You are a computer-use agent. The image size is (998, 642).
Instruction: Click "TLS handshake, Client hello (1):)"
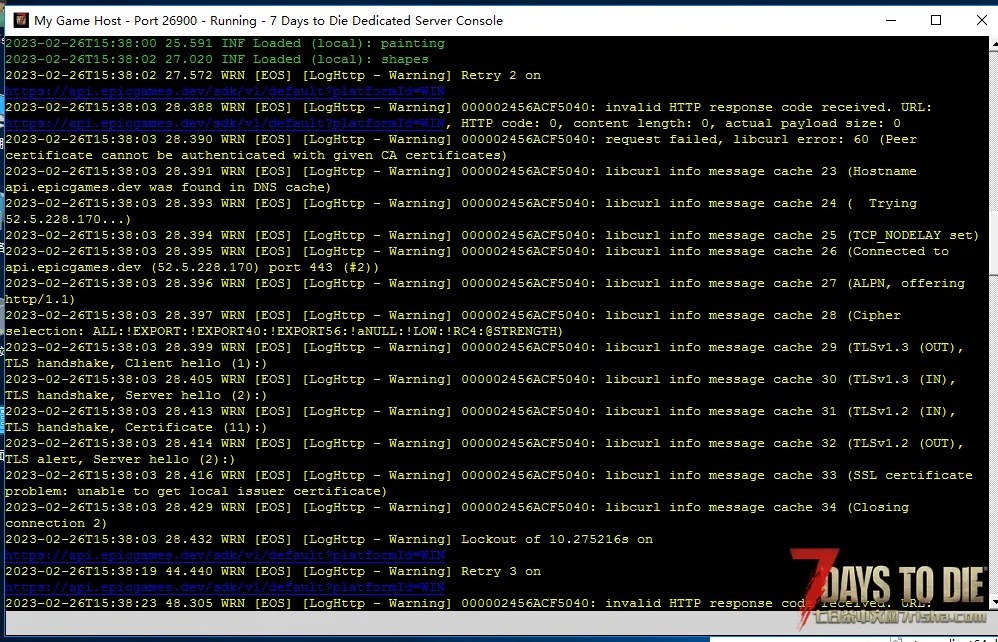pos(136,363)
